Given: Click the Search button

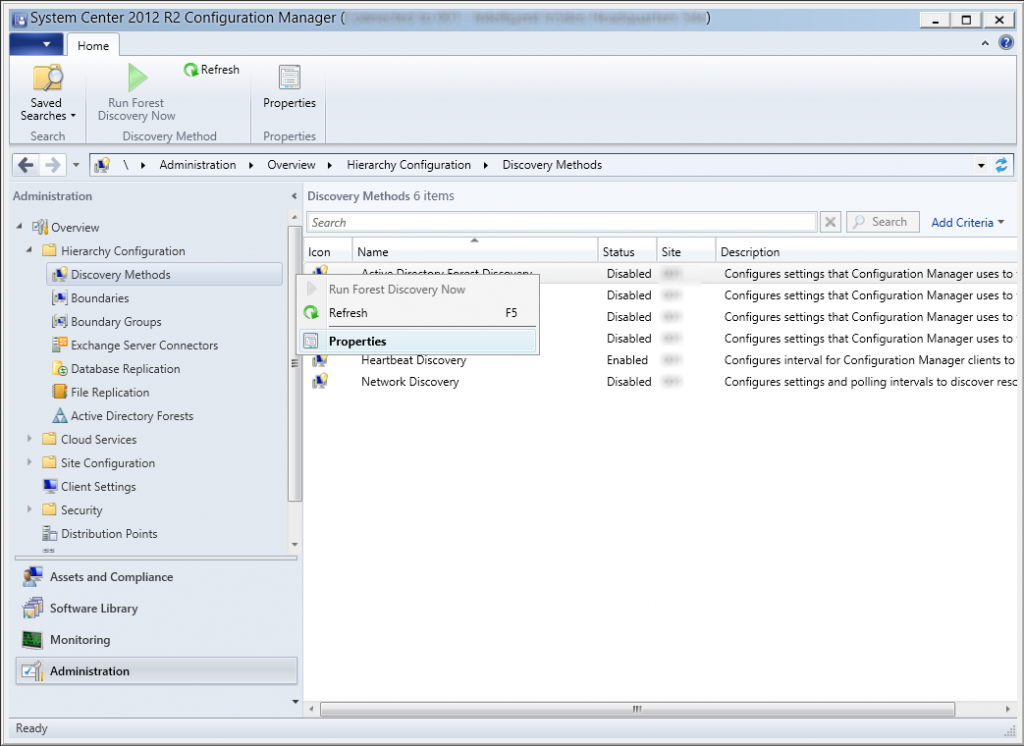Looking at the screenshot, I should click(882, 221).
